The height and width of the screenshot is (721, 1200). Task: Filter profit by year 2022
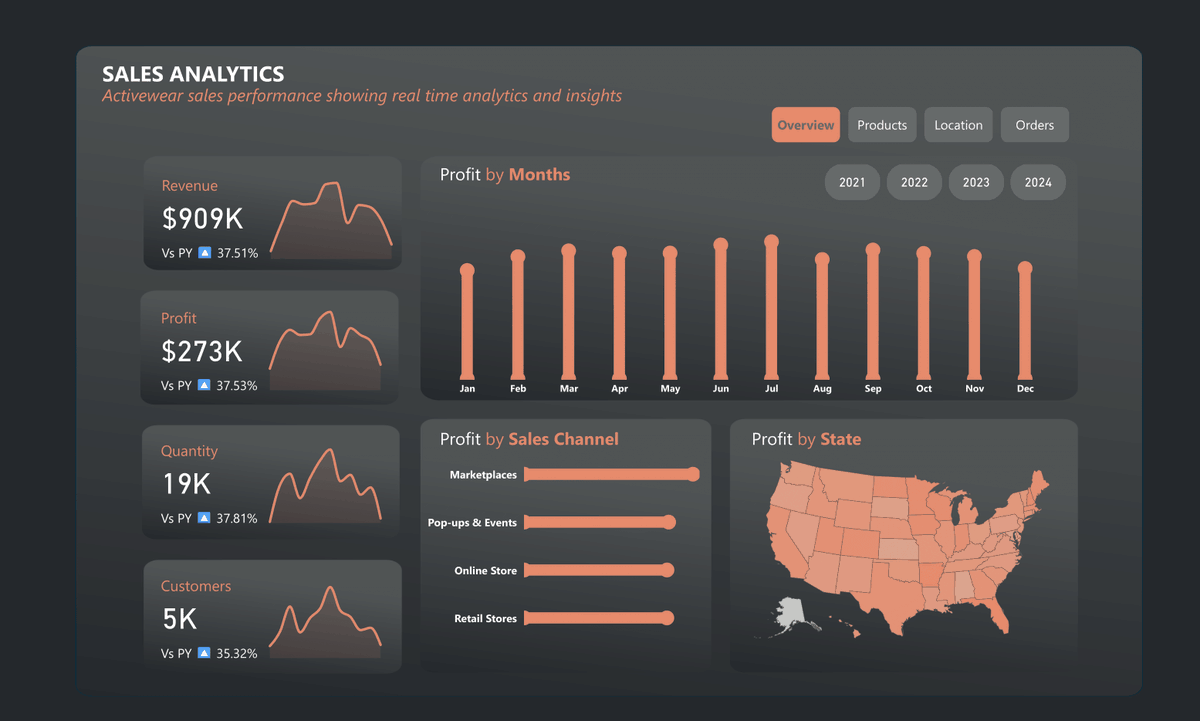[x=914, y=182]
